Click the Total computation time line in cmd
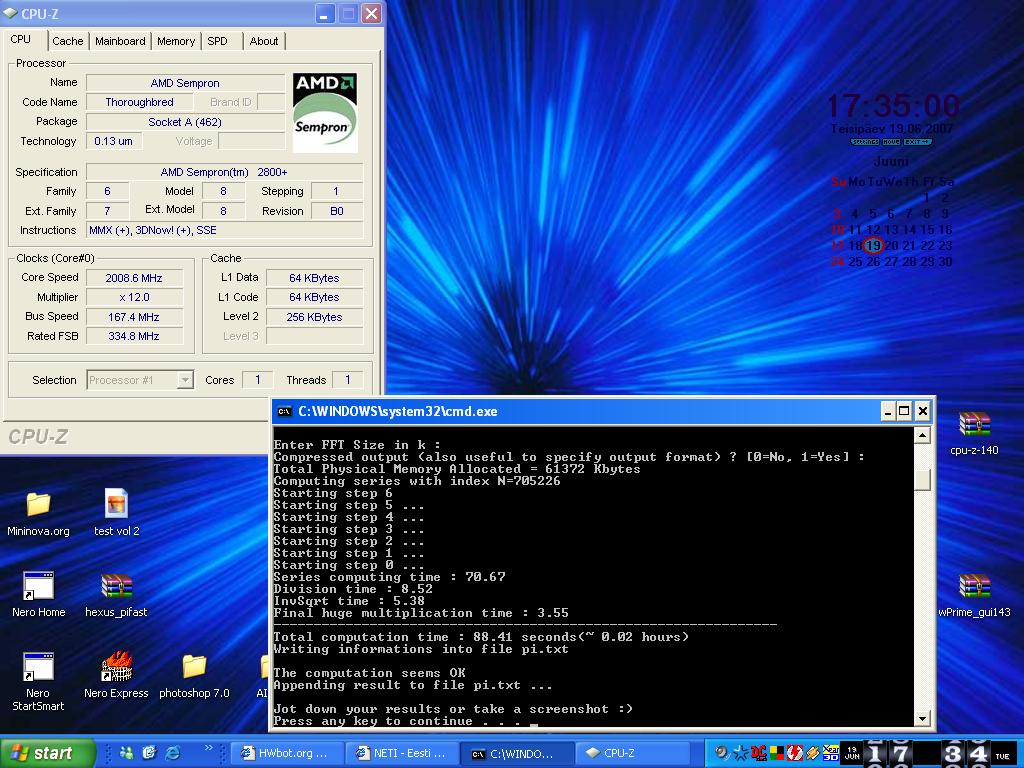This screenshot has width=1024, height=768. tap(481, 637)
